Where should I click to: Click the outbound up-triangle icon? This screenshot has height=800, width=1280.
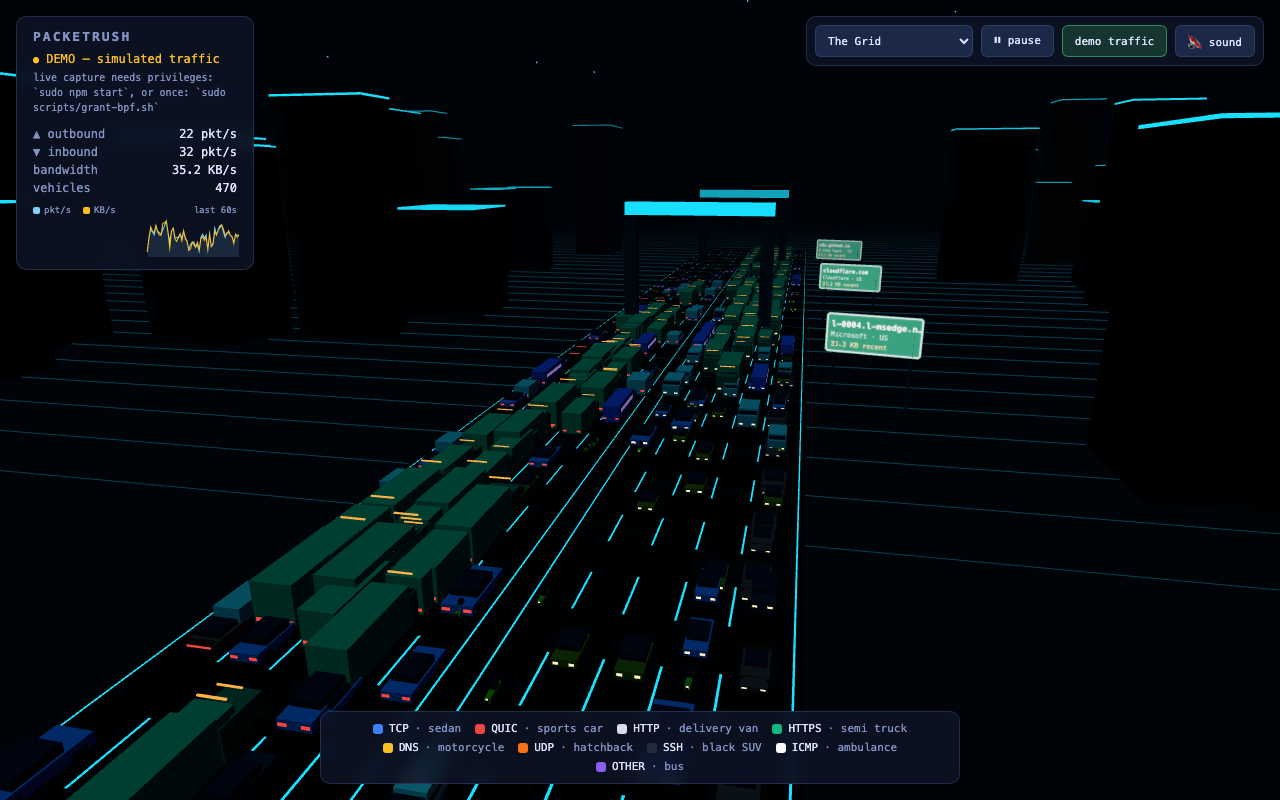tap(37, 134)
